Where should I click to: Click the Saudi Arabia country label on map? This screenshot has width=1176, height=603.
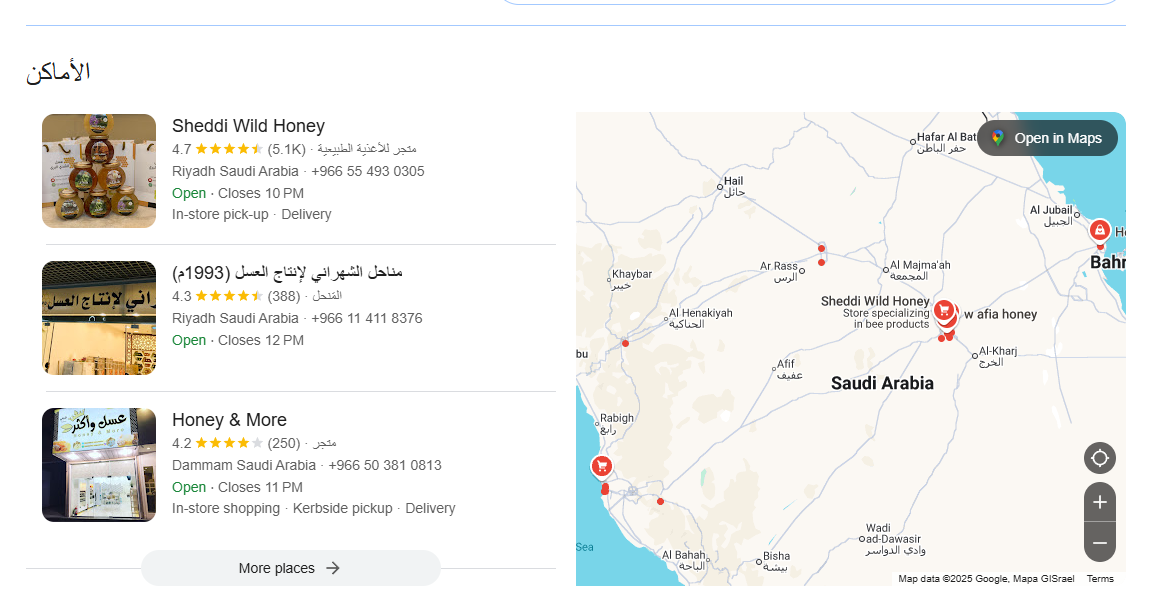pos(882,383)
